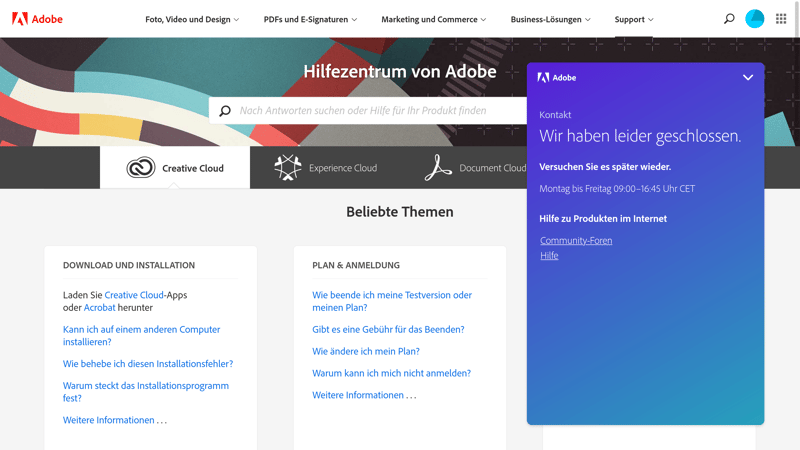Collapse the contact chat panel chevron
800x450 pixels.
[x=747, y=77]
